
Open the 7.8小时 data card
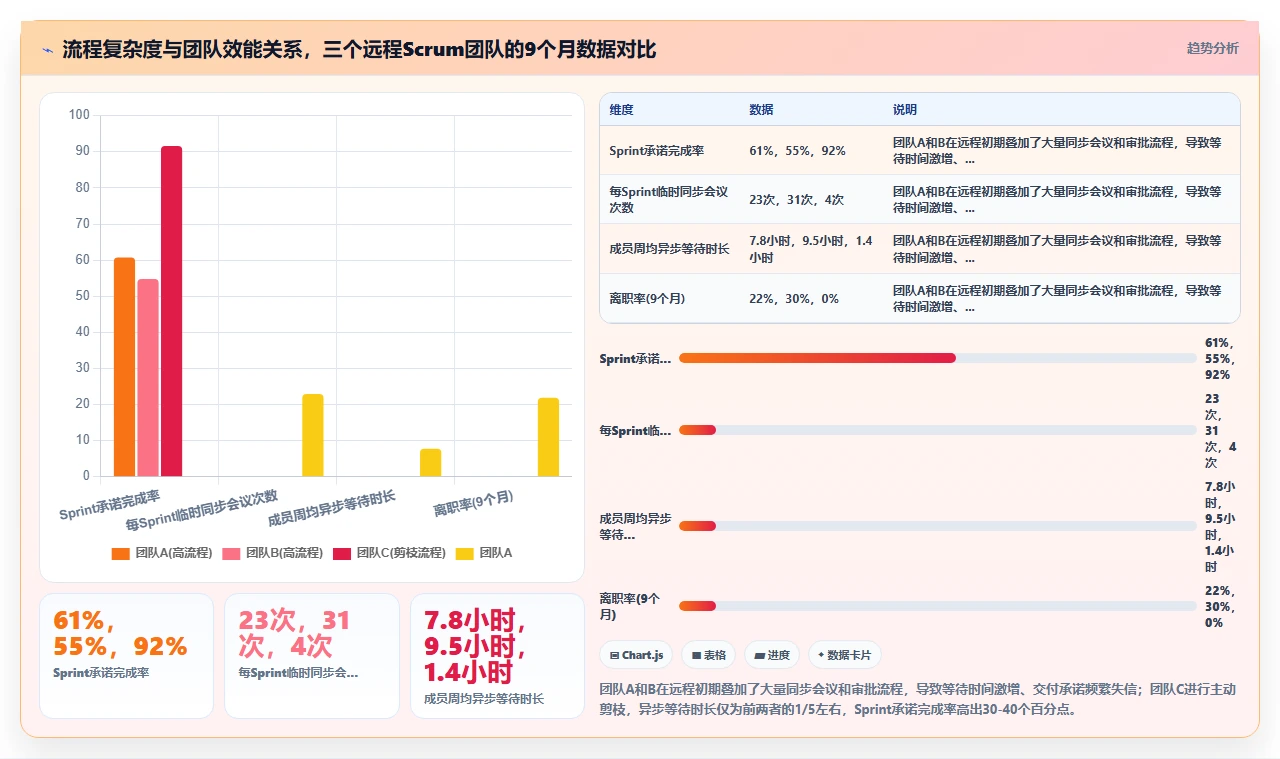[497, 656]
